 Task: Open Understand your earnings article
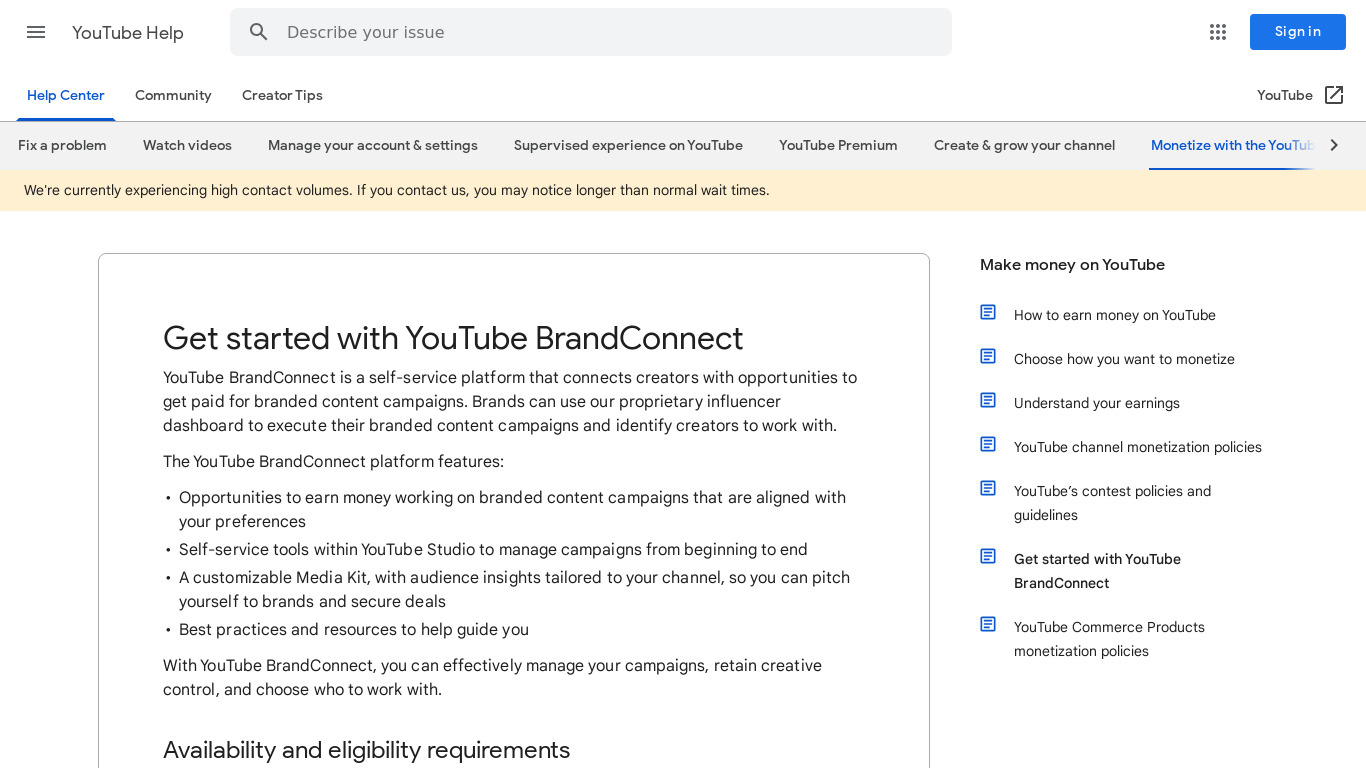[1097, 403]
